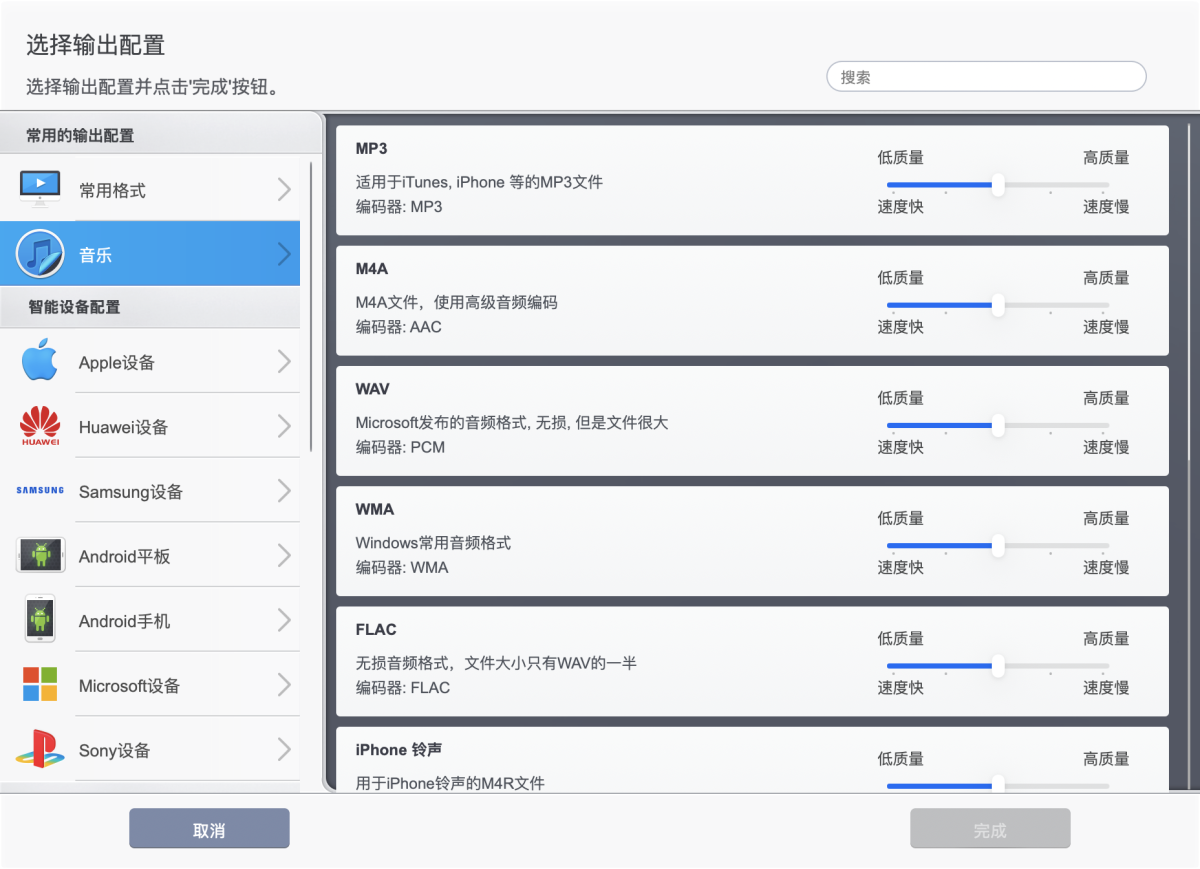Select the Sony PlayStation logo icon
The image size is (1200, 869).
click(x=40, y=749)
